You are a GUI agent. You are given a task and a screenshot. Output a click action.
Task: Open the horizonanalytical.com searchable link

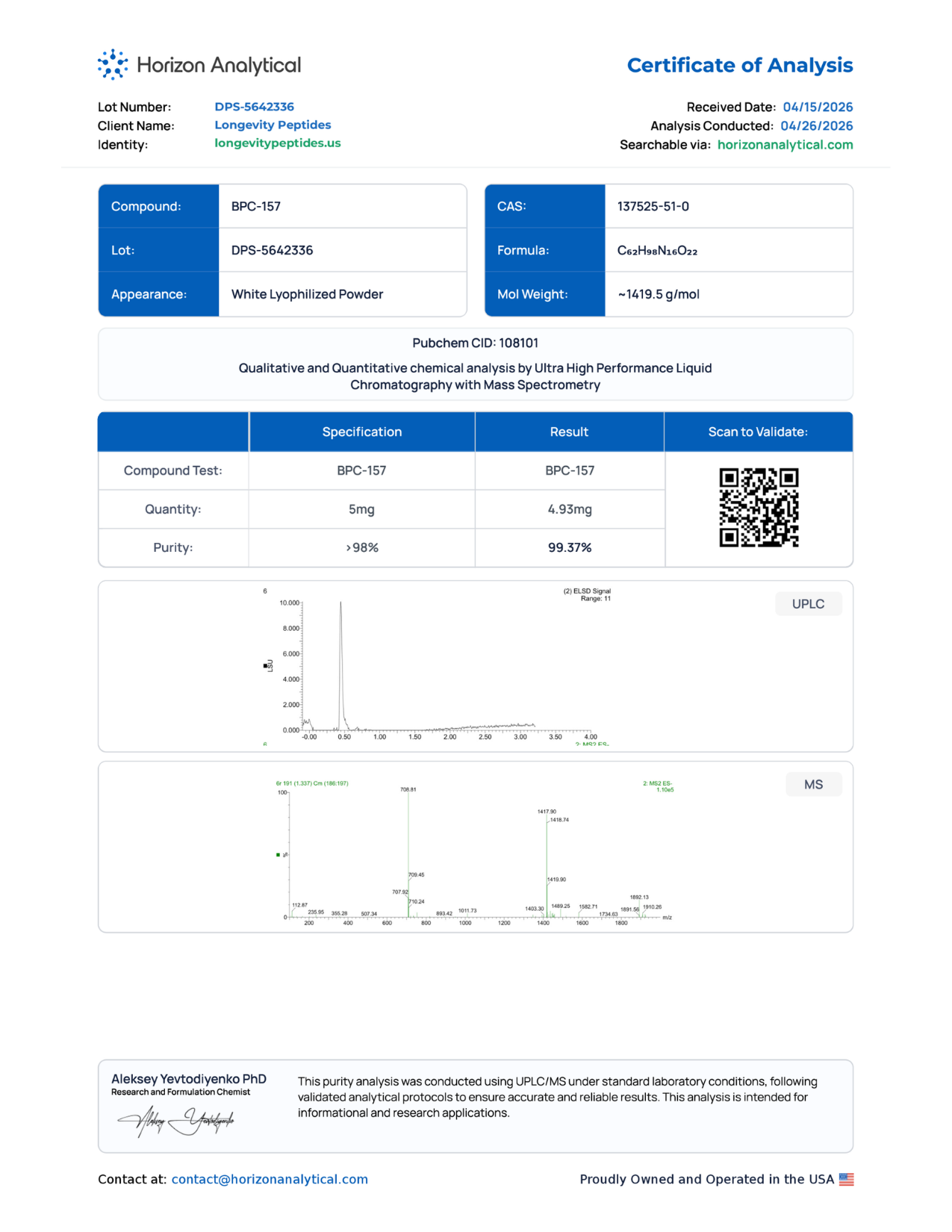pyautogui.click(x=785, y=145)
